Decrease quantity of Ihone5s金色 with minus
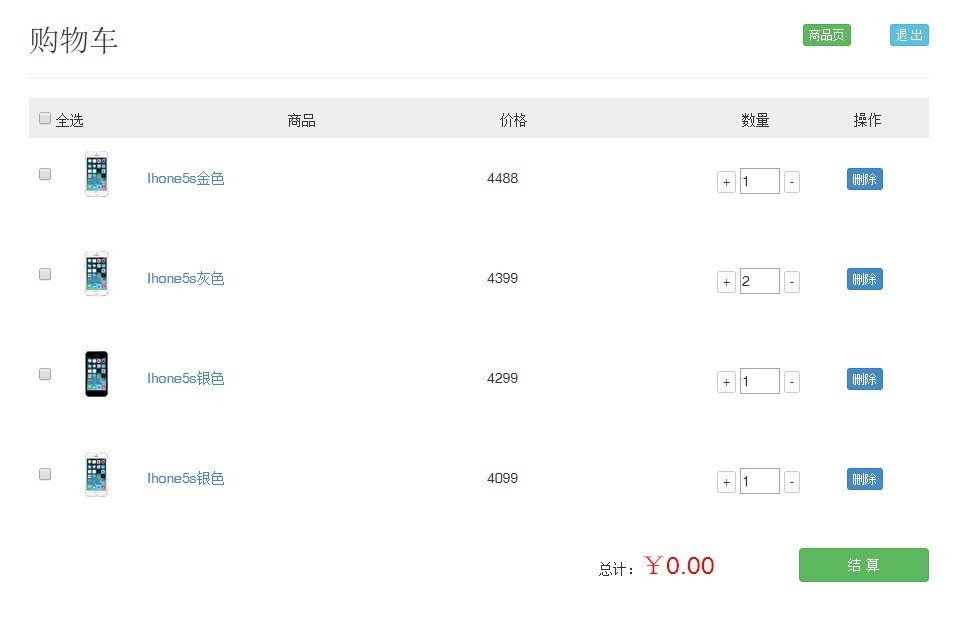973x624 pixels. [x=791, y=182]
